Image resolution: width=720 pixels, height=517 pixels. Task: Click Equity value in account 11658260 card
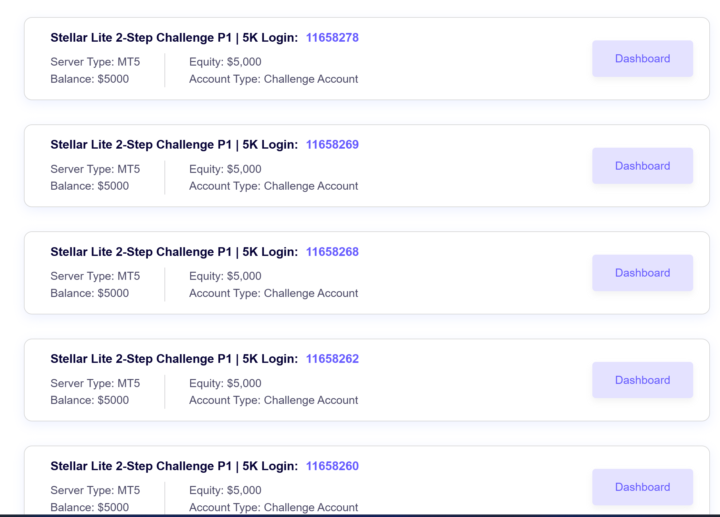(225, 490)
